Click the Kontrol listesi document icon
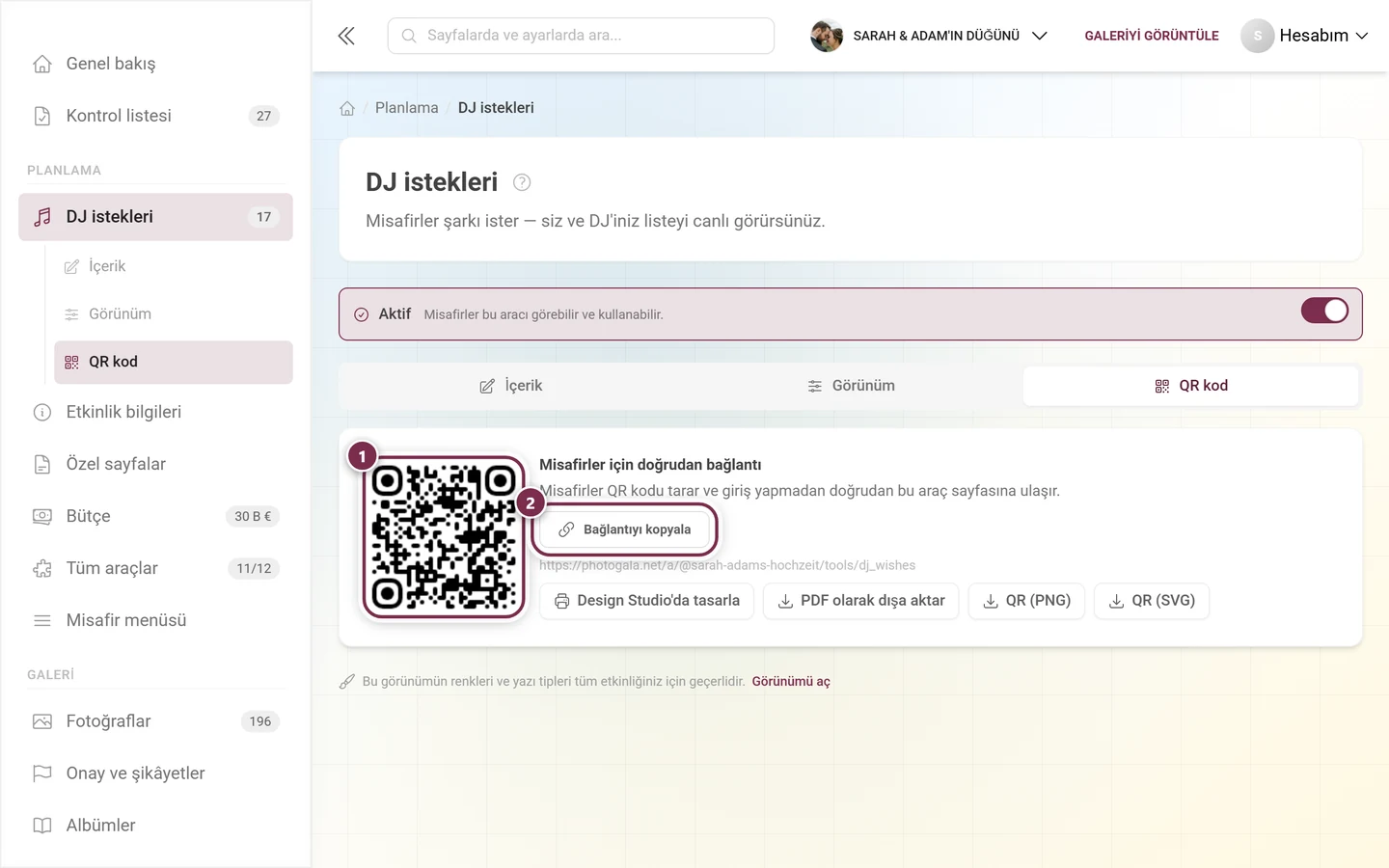1389x868 pixels. coord(42,116)
